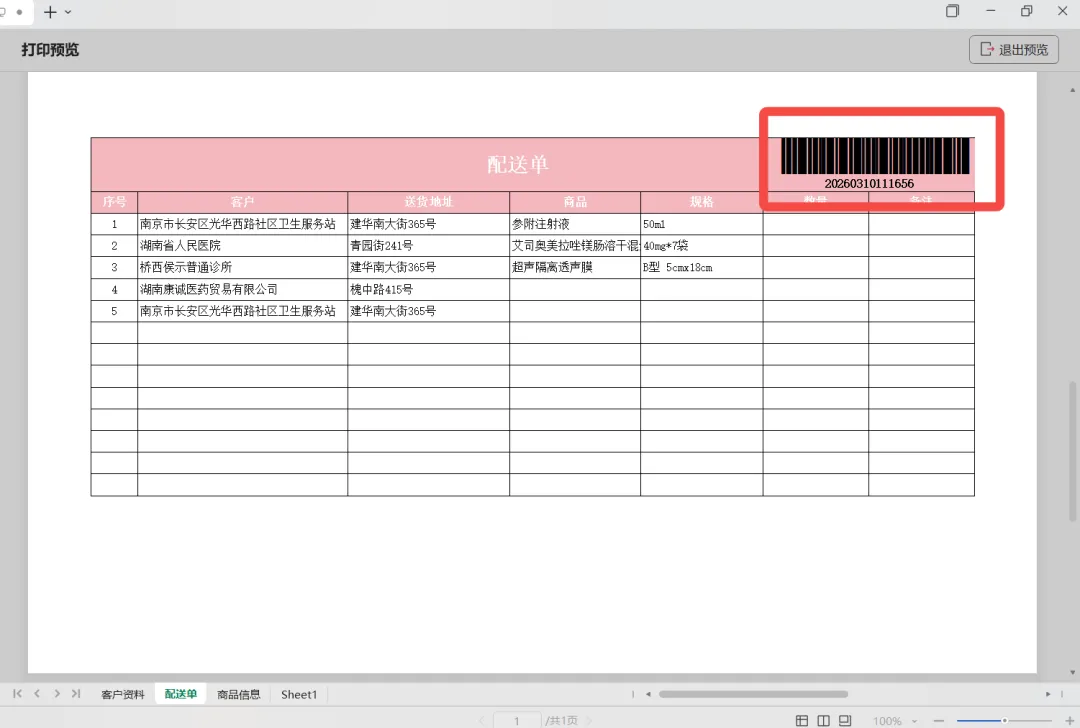Click the 客户 column header
This screenshot has width=1080, height=728.
point(242,202)
